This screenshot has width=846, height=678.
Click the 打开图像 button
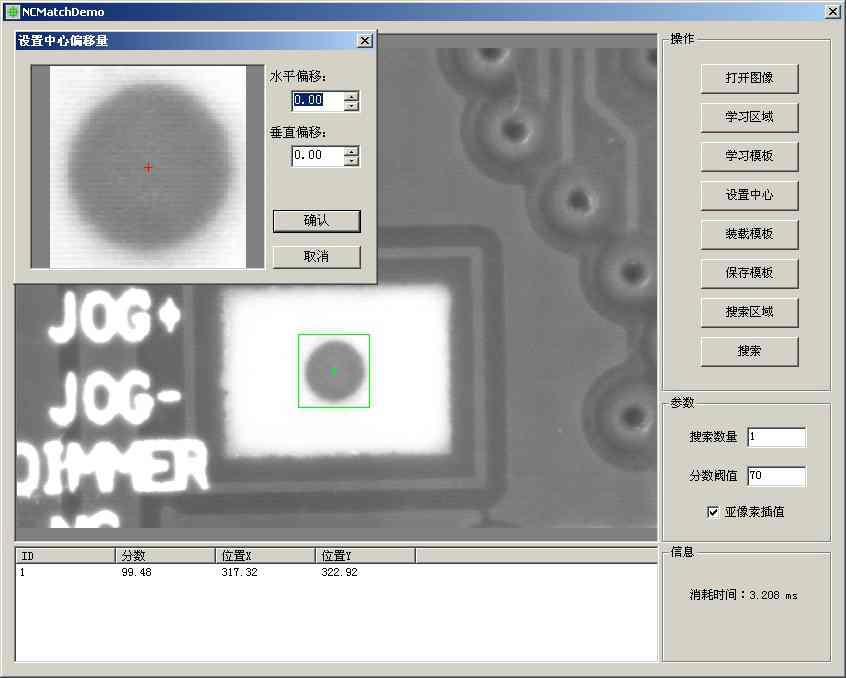click(x=749, y=78)
